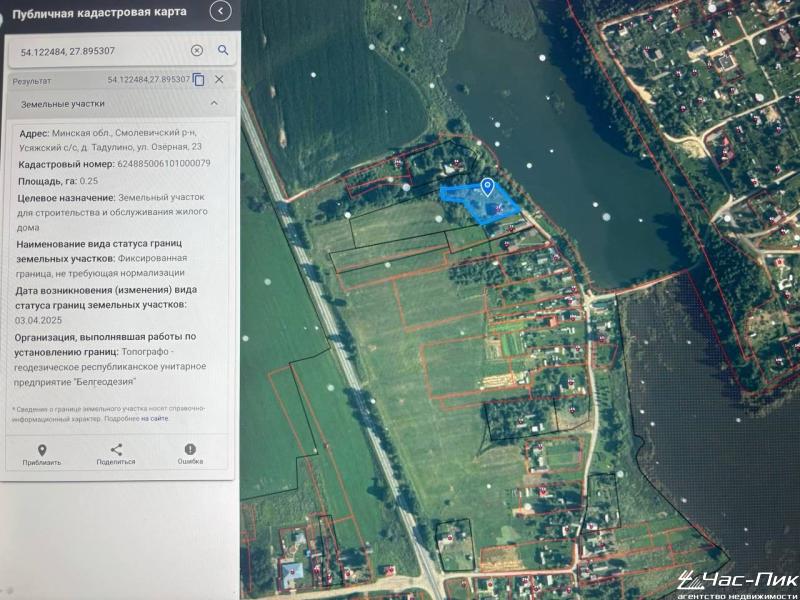Screen dimensions: 800x600
Task: Click the magnifier search icon
Action: (223, 50)
